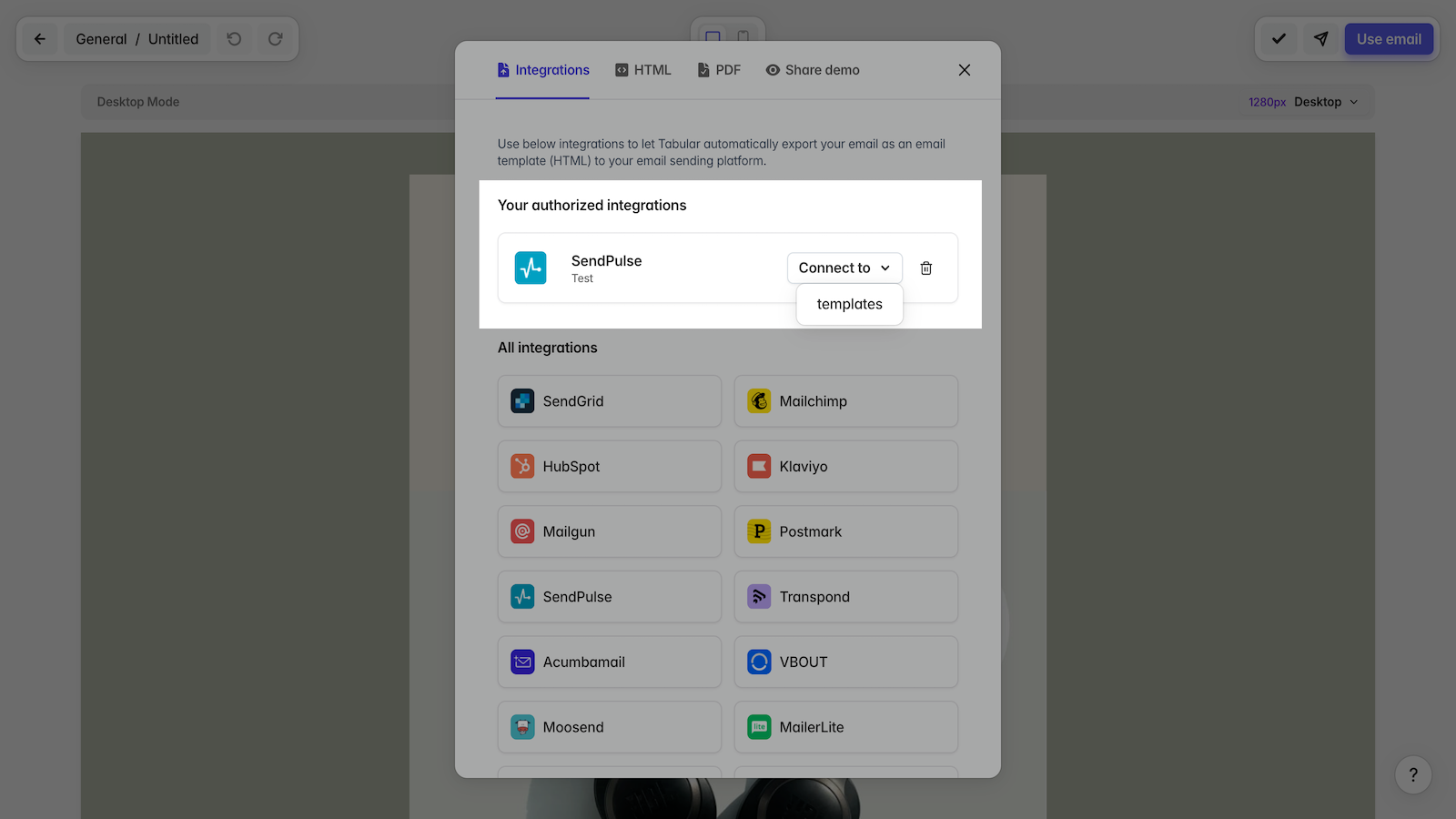Viewport: 1456px width, 819px height.
Task: Select the Mailchimp integration
Action: (x=845, y=401)
